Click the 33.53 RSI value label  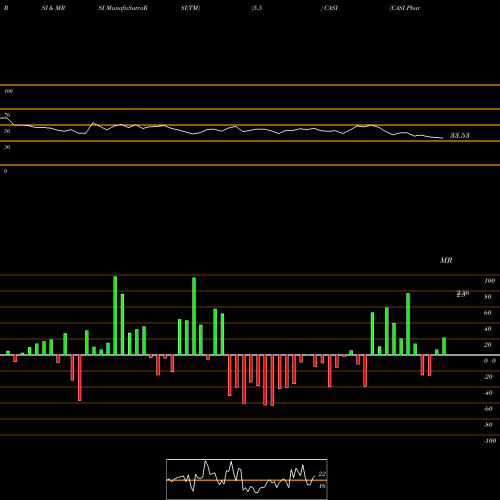pos(460,135)
